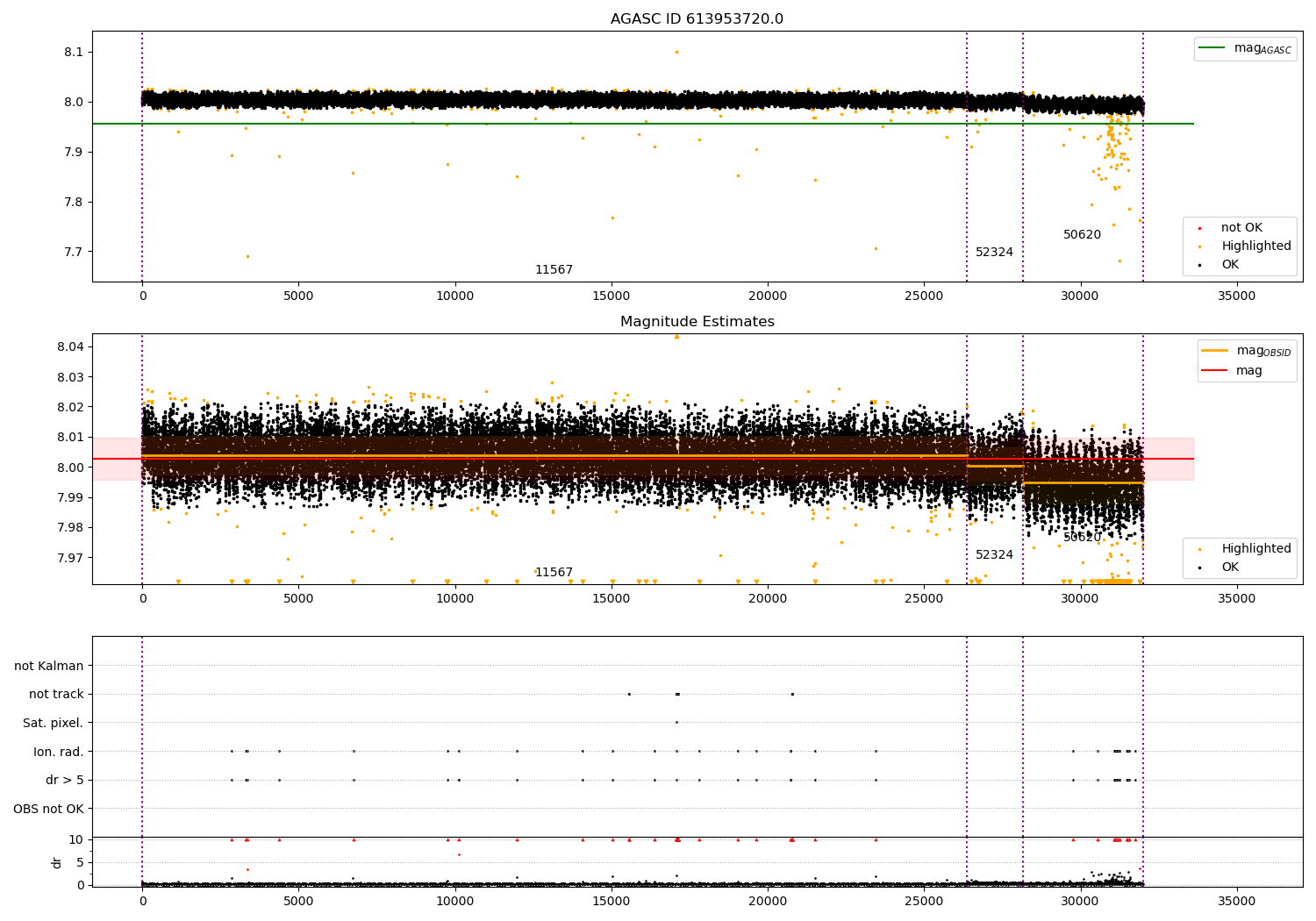Click the 7.99 y-axis tick label
This screenshot has height=921, width=1316.
pyautogui.click(x=70, y=497)
